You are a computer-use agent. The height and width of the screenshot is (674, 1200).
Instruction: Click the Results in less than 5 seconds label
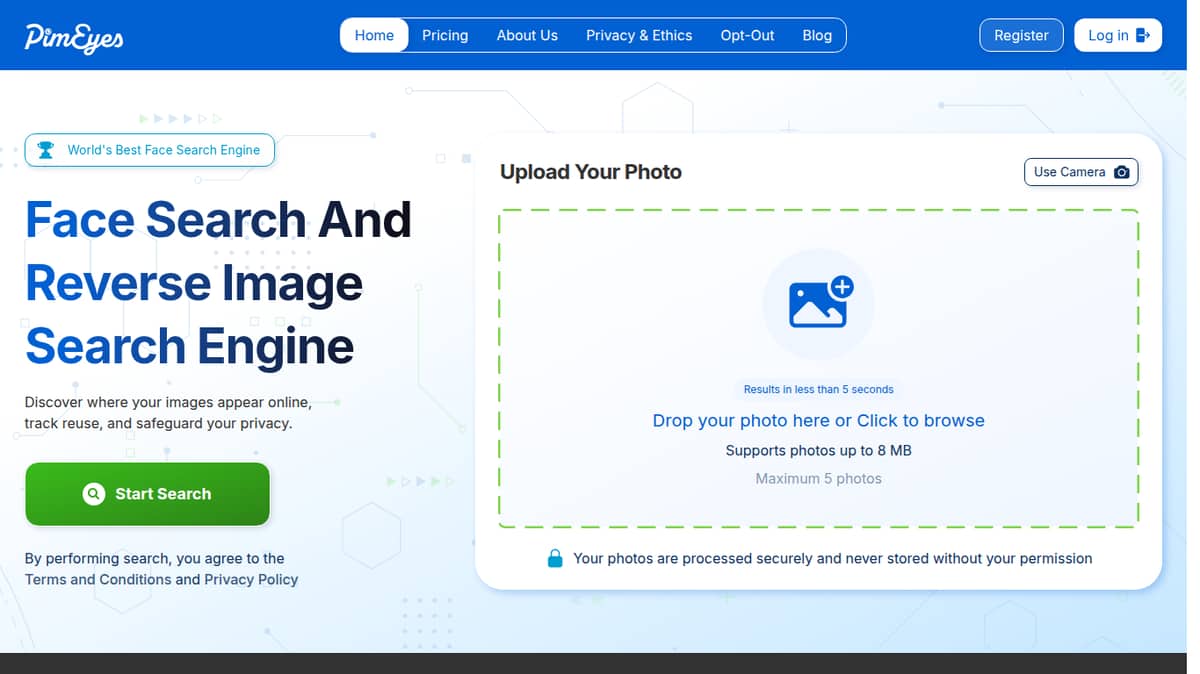pos(819,389)
